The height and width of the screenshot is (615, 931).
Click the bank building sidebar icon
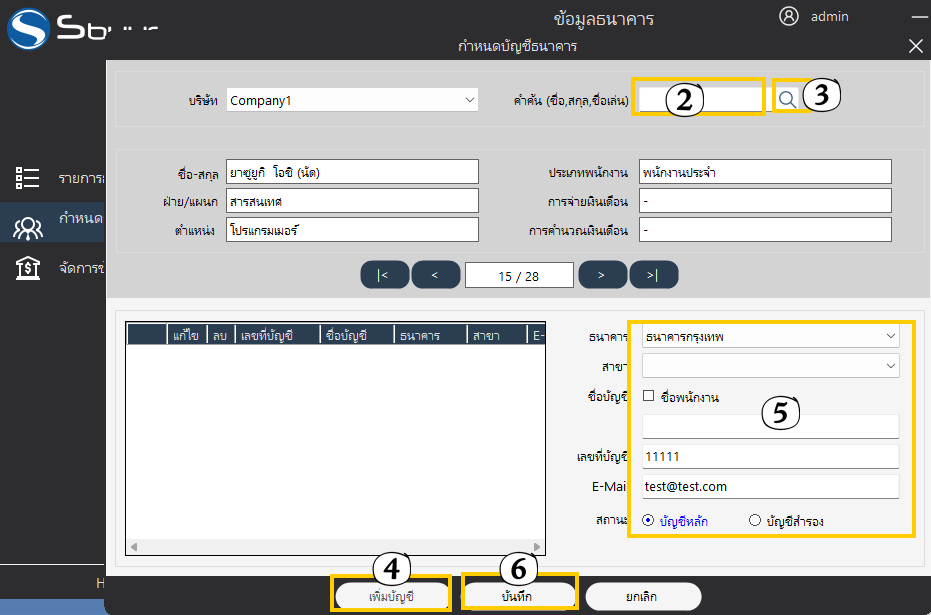27,268
